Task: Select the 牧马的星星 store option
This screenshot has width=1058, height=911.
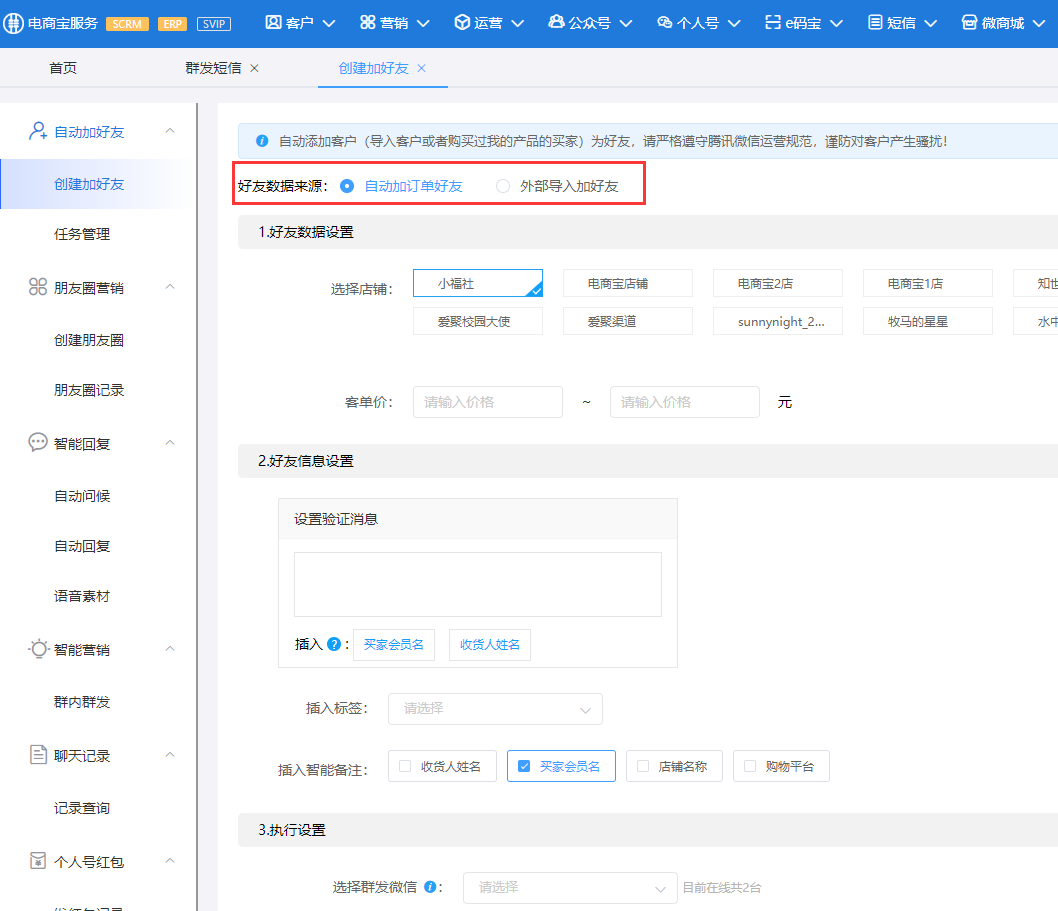Action: [928, 321]
